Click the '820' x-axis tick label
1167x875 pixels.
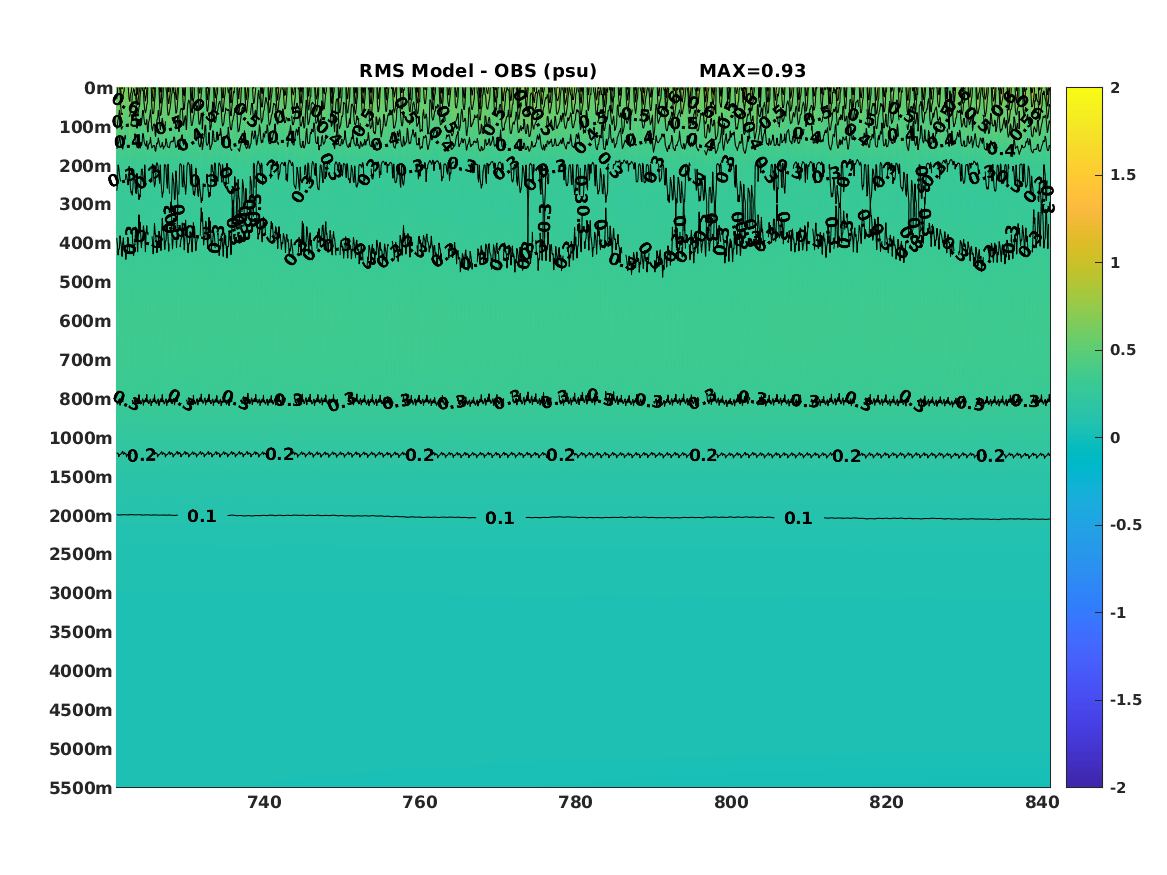pyautogui.click(x=886, y=803)
